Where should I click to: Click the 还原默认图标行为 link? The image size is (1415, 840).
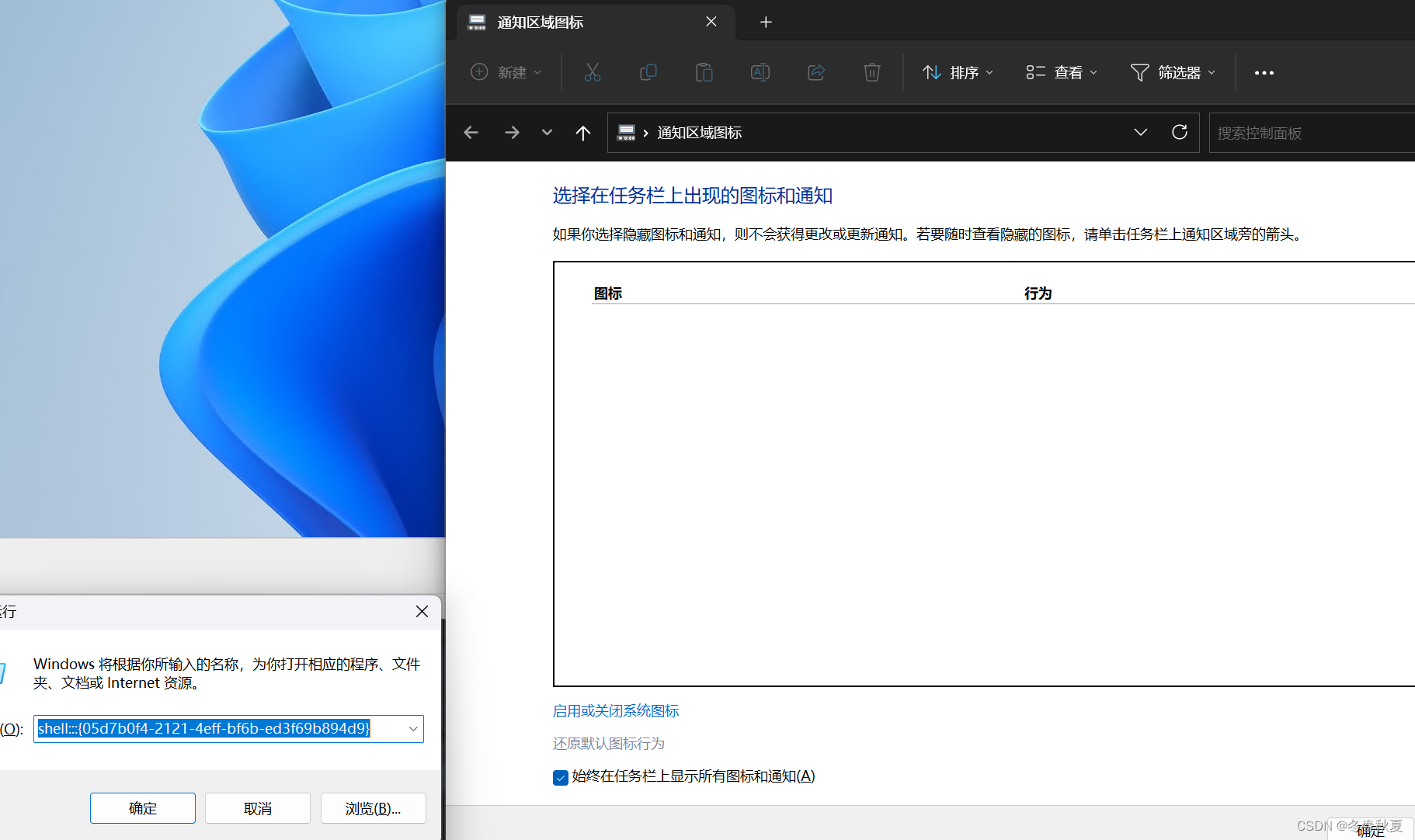609,744
